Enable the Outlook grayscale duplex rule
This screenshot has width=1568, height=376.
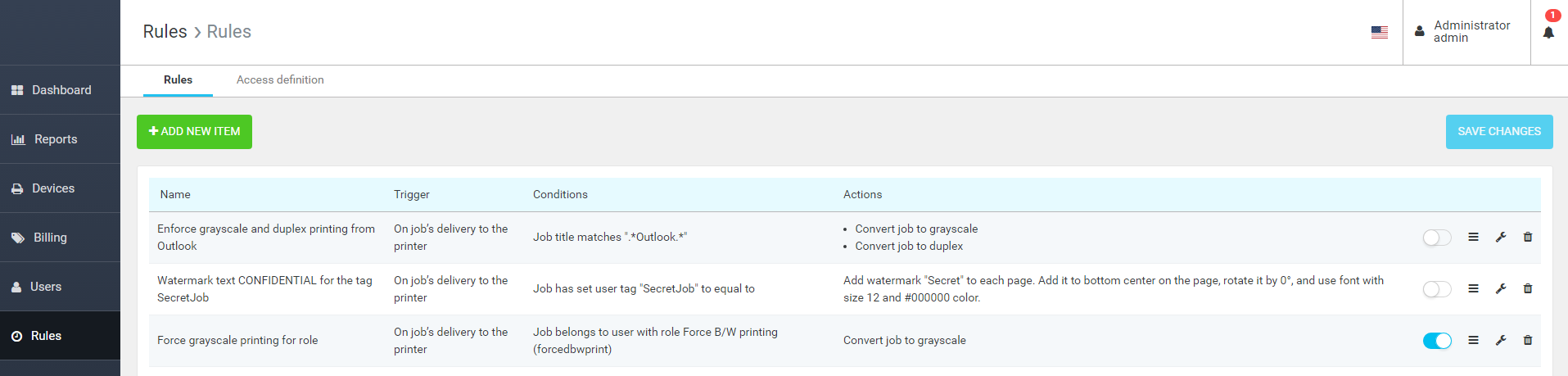[1437, 238]
